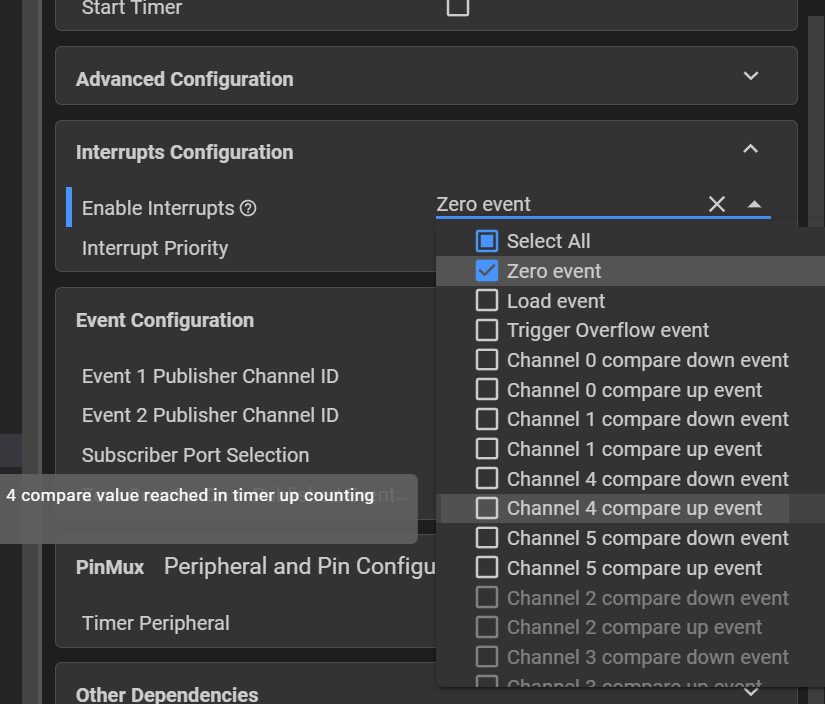This screenshot has height=704, width=825.
Task: Collapse the Interrupts Configuration section
Action: click(x=751, y=149)
